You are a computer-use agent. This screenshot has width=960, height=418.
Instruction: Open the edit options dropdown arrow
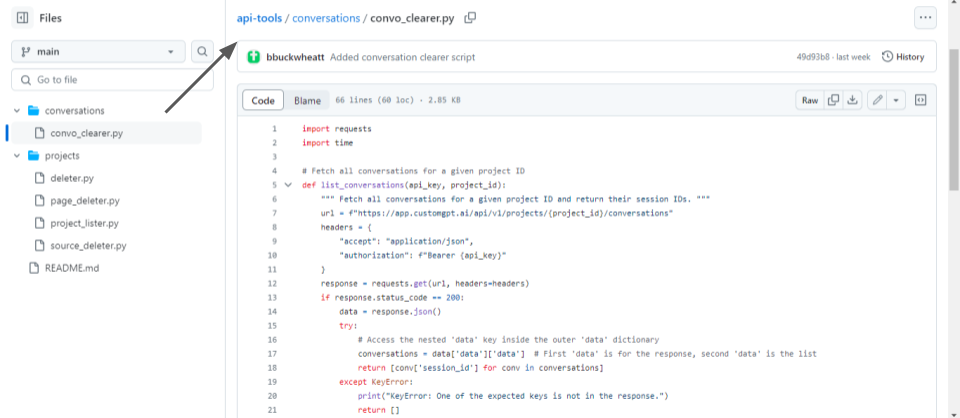click(896, 100)
